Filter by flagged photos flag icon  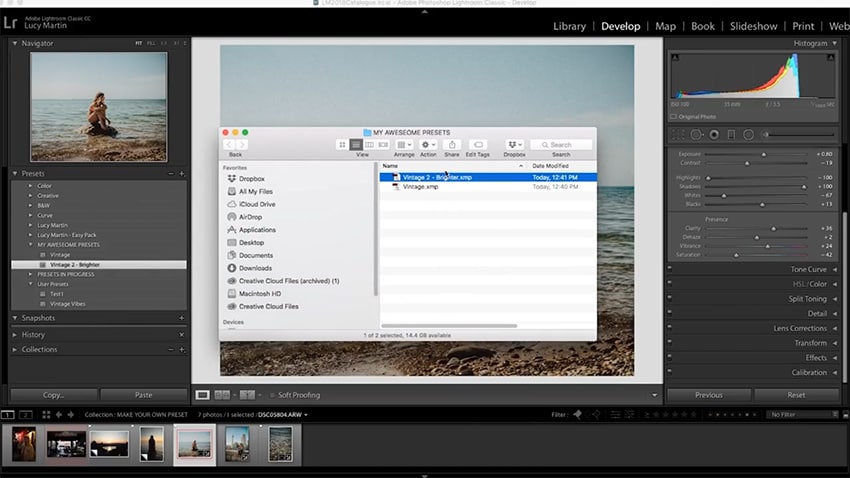pyautogui.click(x=577, y=415)
